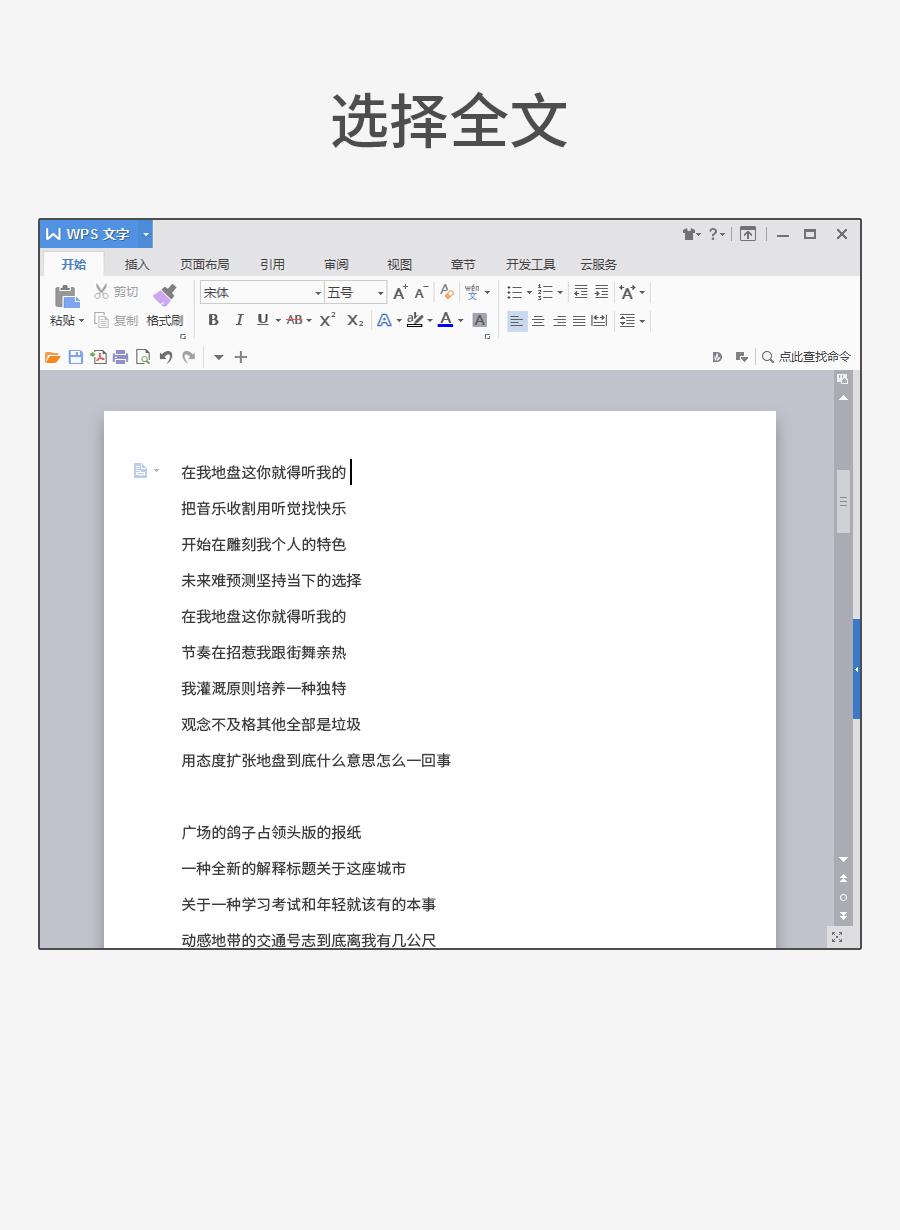
Task: Save document with the floppy disk icon
Action: pos(76,357)
